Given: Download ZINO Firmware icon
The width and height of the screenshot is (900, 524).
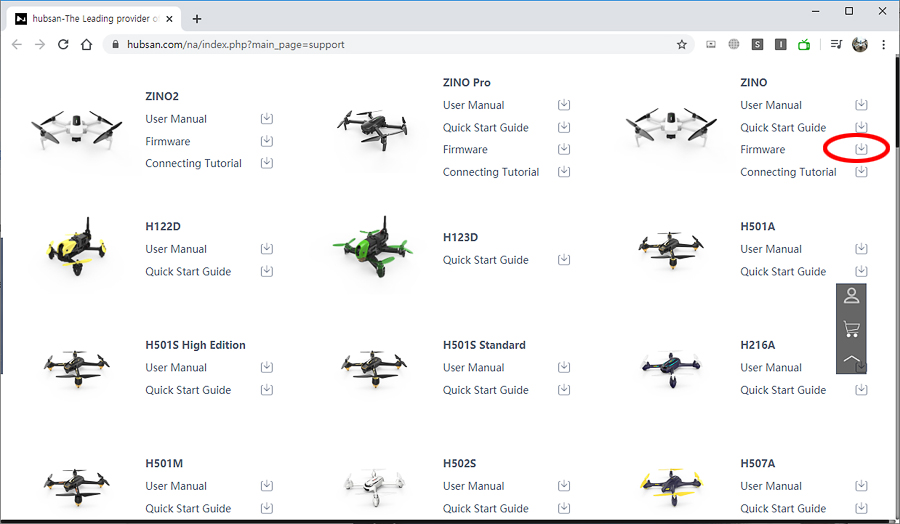Looking at the screenshot, I should 862,149.
